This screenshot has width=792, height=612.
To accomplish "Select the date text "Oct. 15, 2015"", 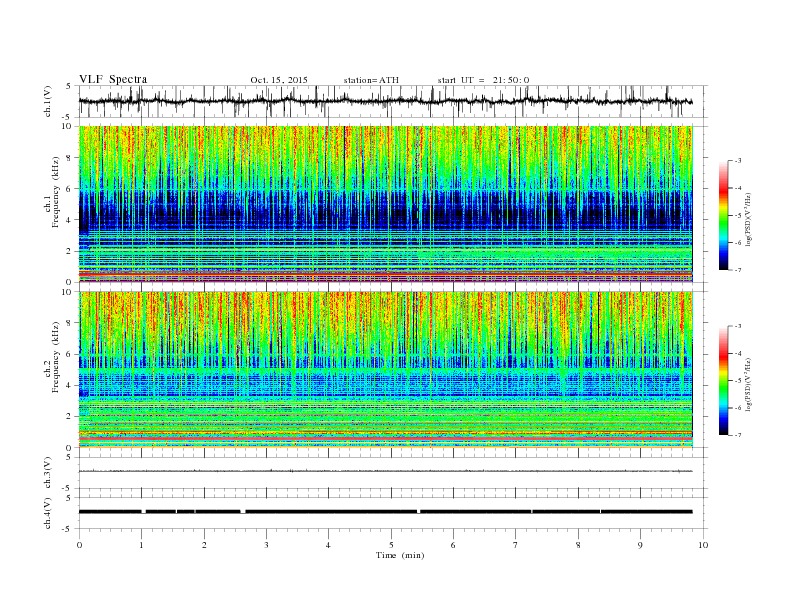I will 279,80.
